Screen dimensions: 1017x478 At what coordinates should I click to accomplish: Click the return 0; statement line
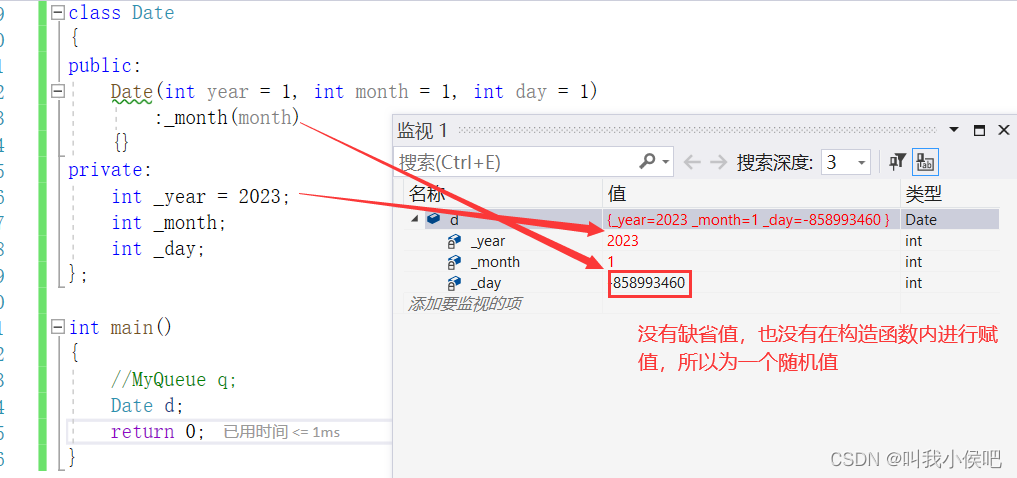pyautogui.click(x=158, y=431)
